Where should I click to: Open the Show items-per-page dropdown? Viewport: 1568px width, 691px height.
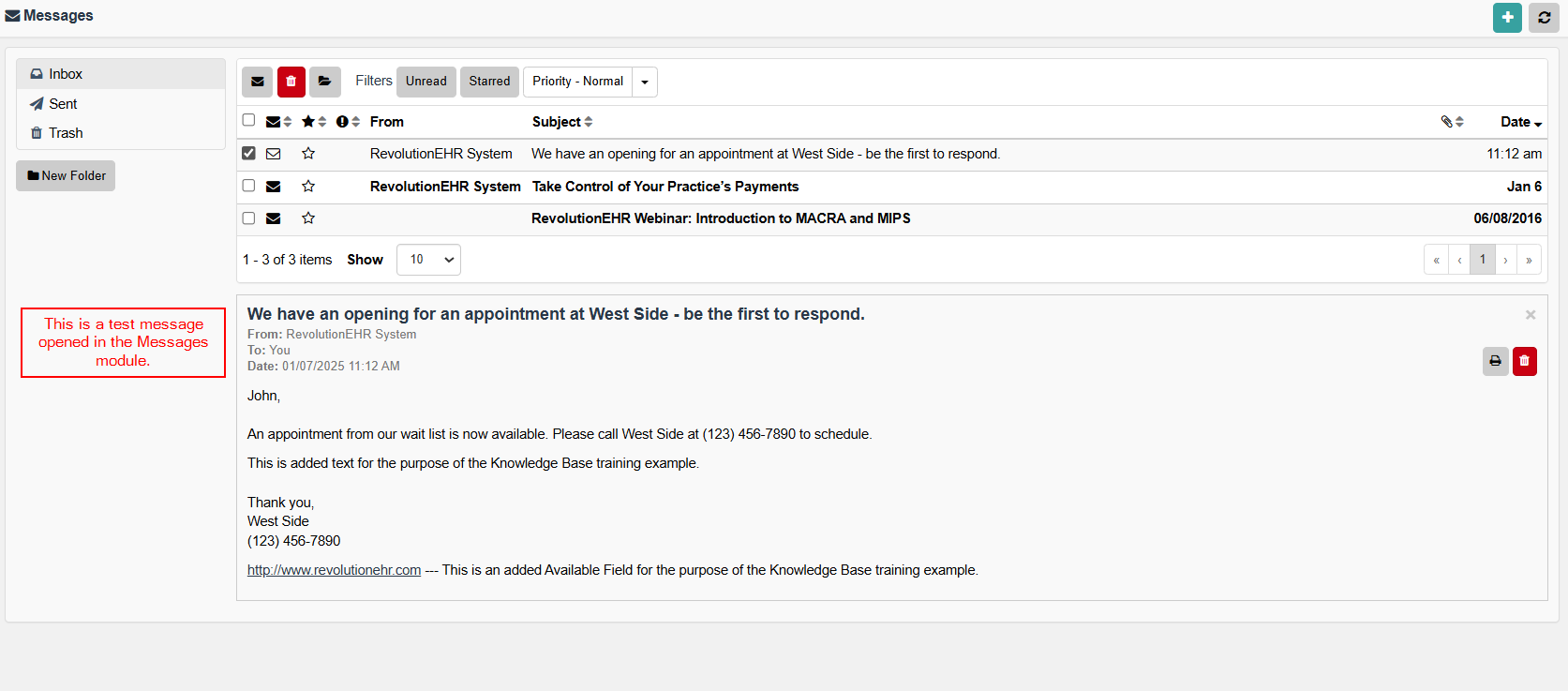click(x=428, y=260)
